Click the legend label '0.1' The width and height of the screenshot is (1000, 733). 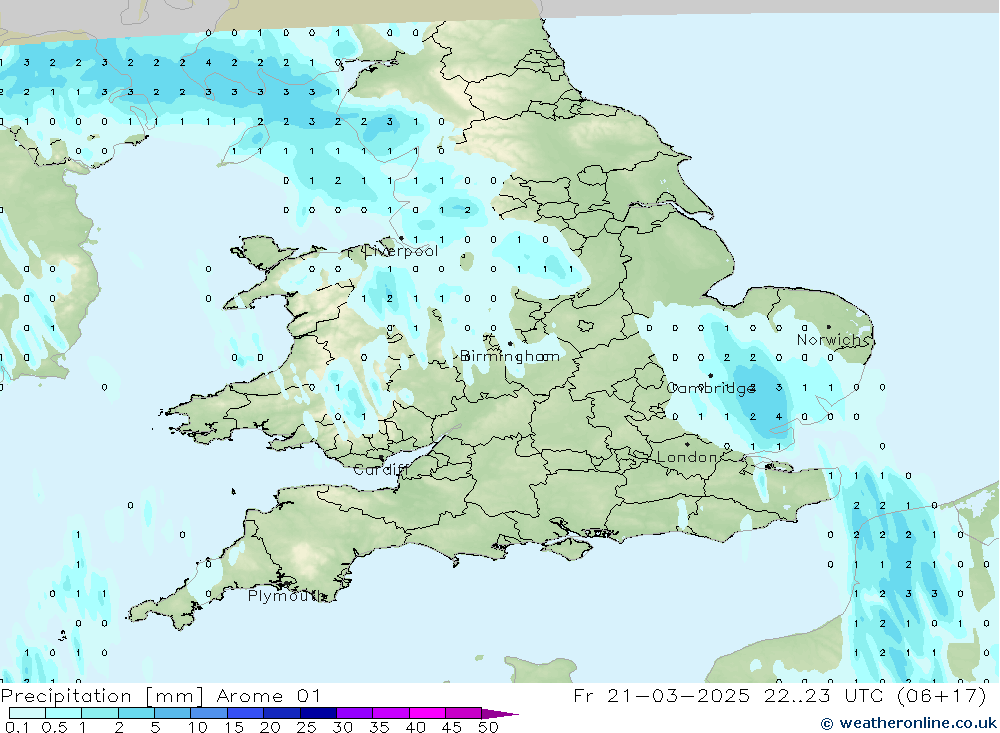coord(17,727)
